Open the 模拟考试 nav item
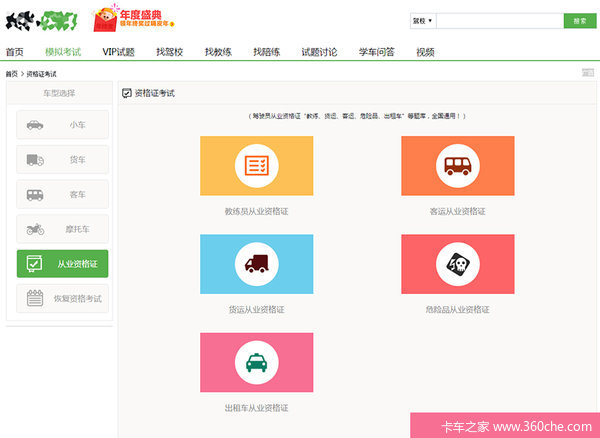The height and width of the screenshot is (438, 600). (63, 52)
